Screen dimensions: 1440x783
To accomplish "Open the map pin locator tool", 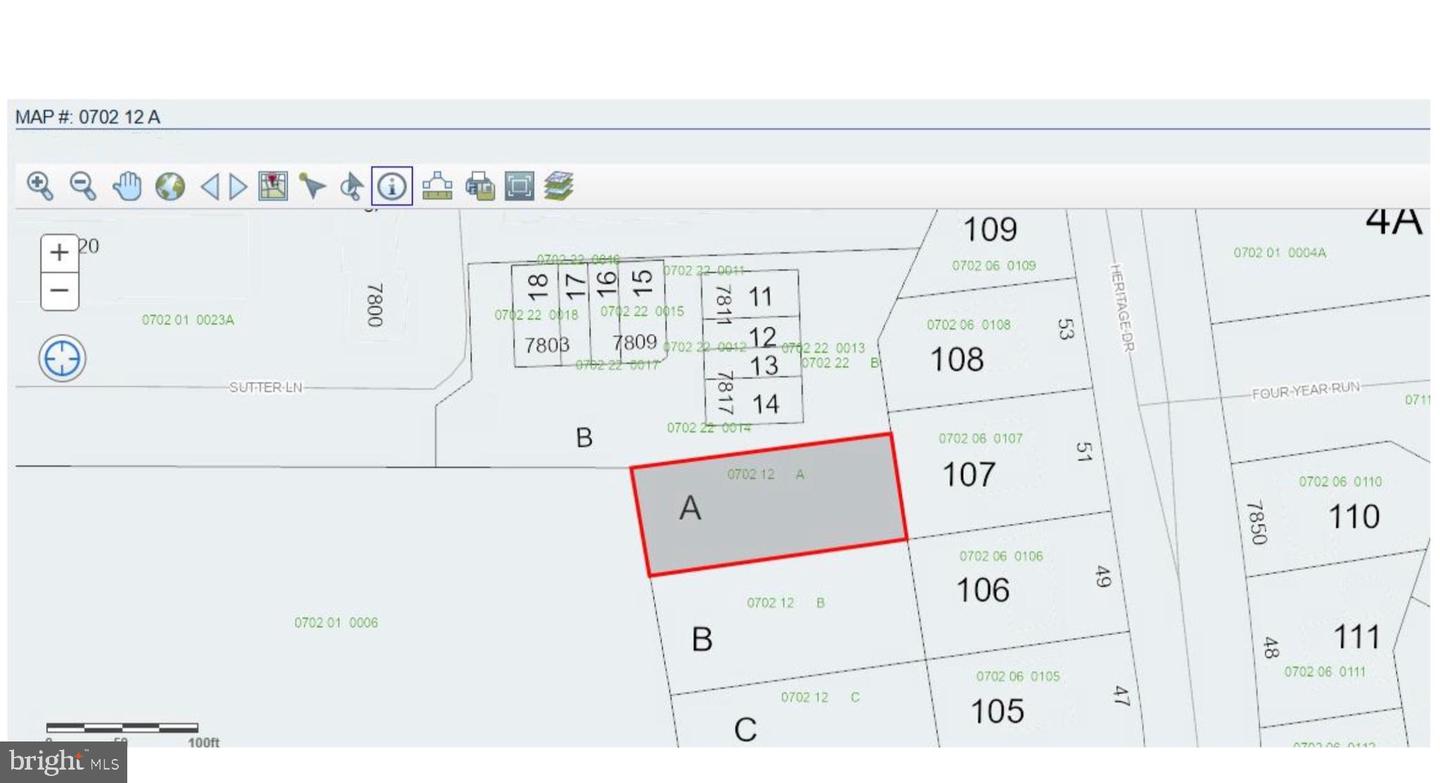I will (x=273, y=186).
